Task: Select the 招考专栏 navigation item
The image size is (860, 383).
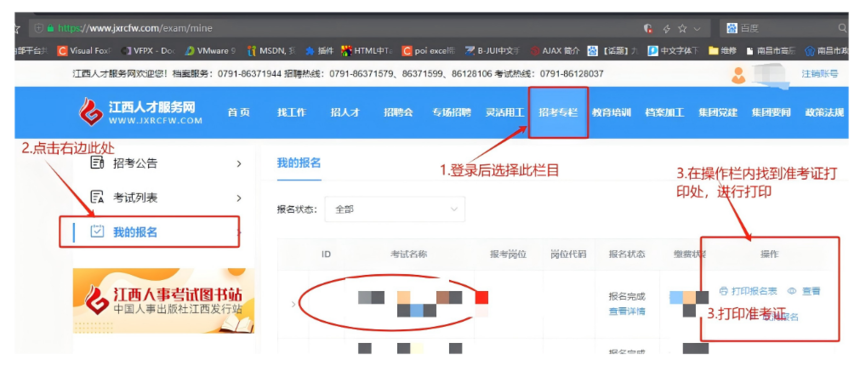Action: pos(558,112)
